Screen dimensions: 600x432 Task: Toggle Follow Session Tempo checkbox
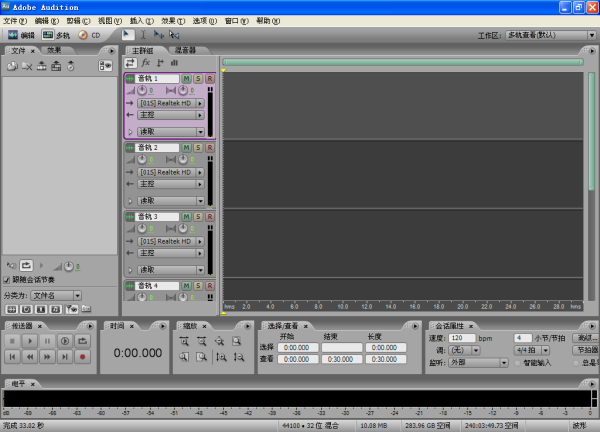[7, 280]
